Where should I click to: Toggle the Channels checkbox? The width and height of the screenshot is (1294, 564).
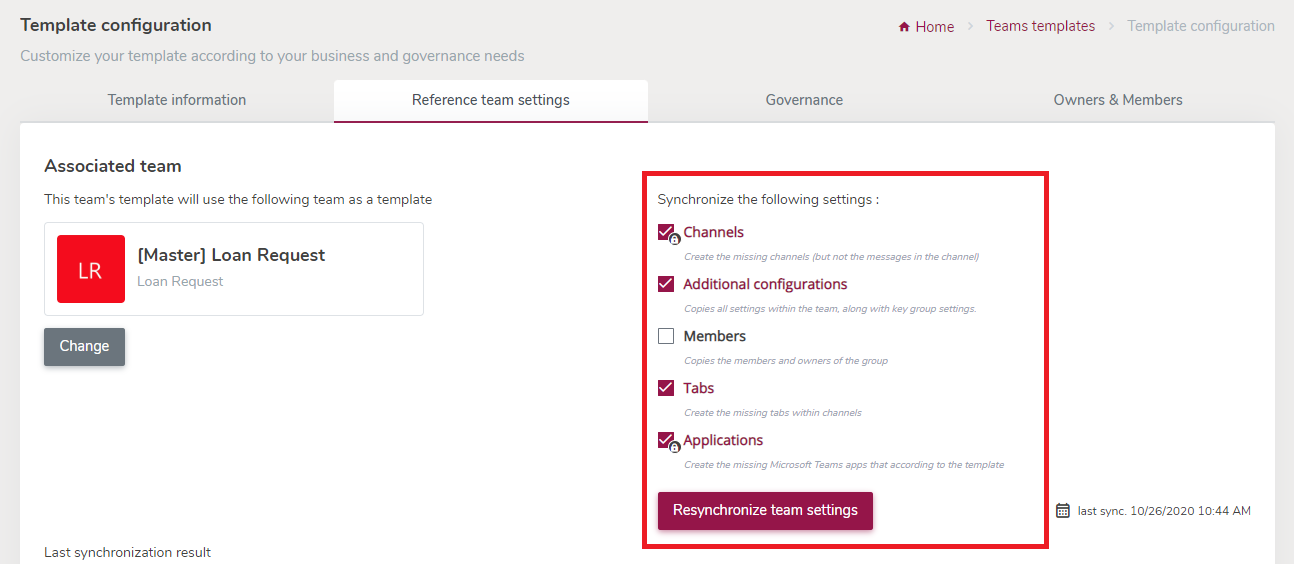point(666,232)
